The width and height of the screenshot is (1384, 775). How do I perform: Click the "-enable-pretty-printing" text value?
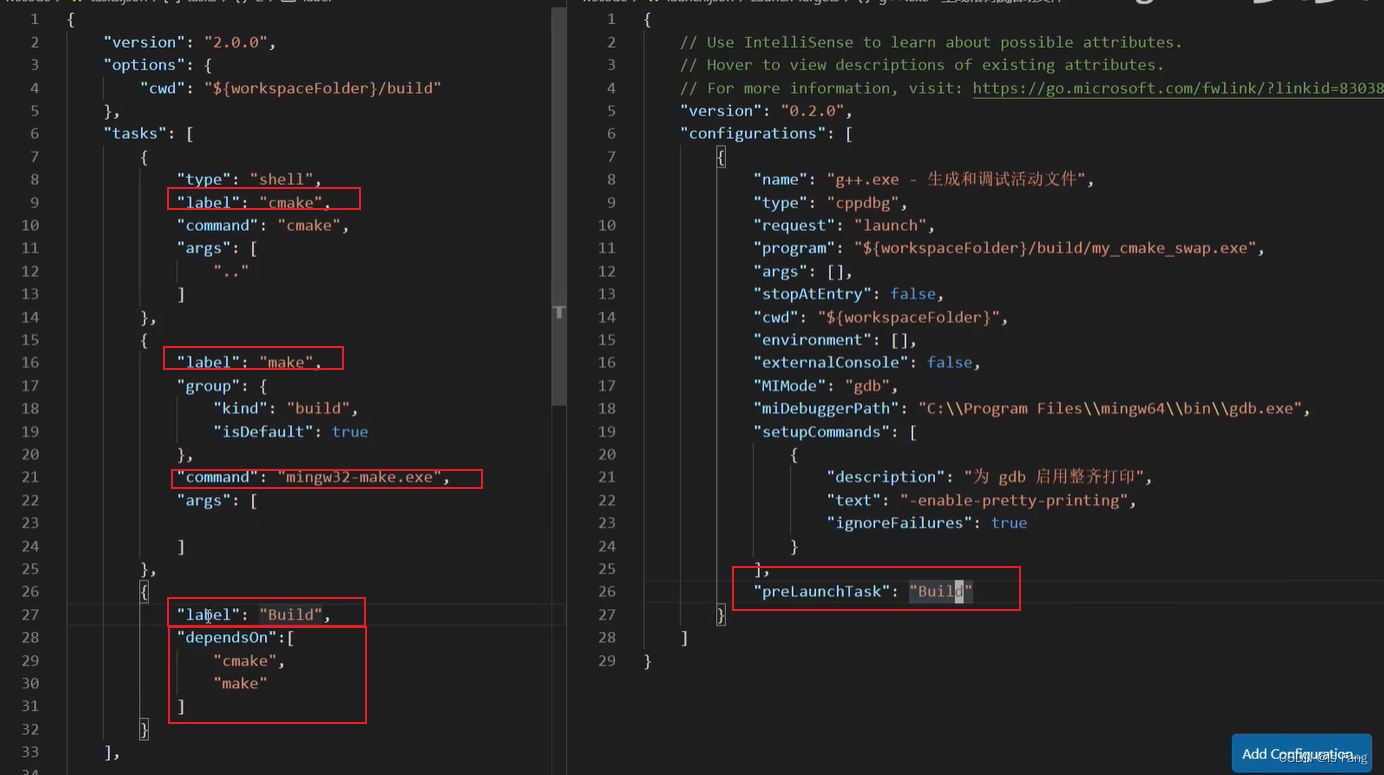pyautogui.click(x=1013, y=500)
